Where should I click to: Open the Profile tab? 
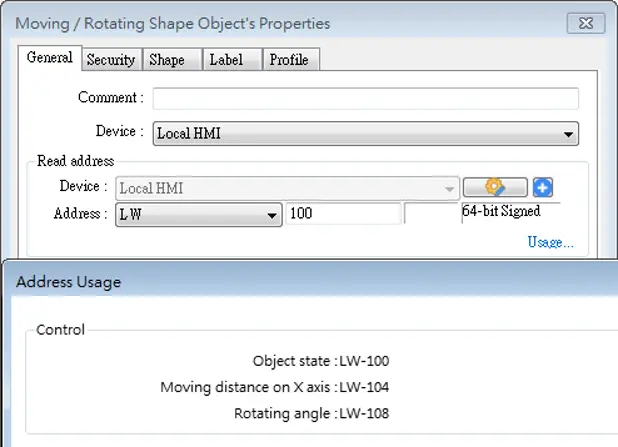pos(291,60)
